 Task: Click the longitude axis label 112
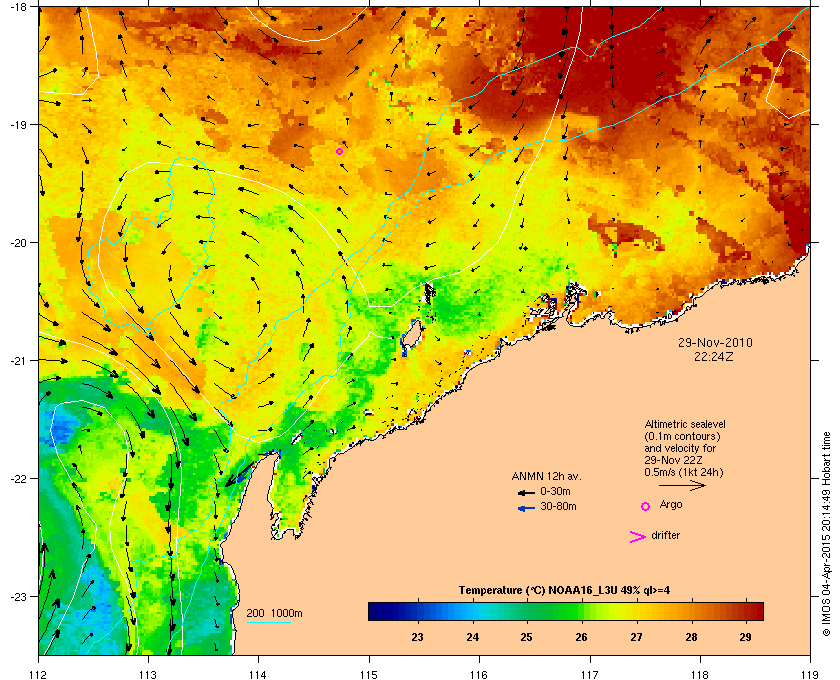coord(39,675)
